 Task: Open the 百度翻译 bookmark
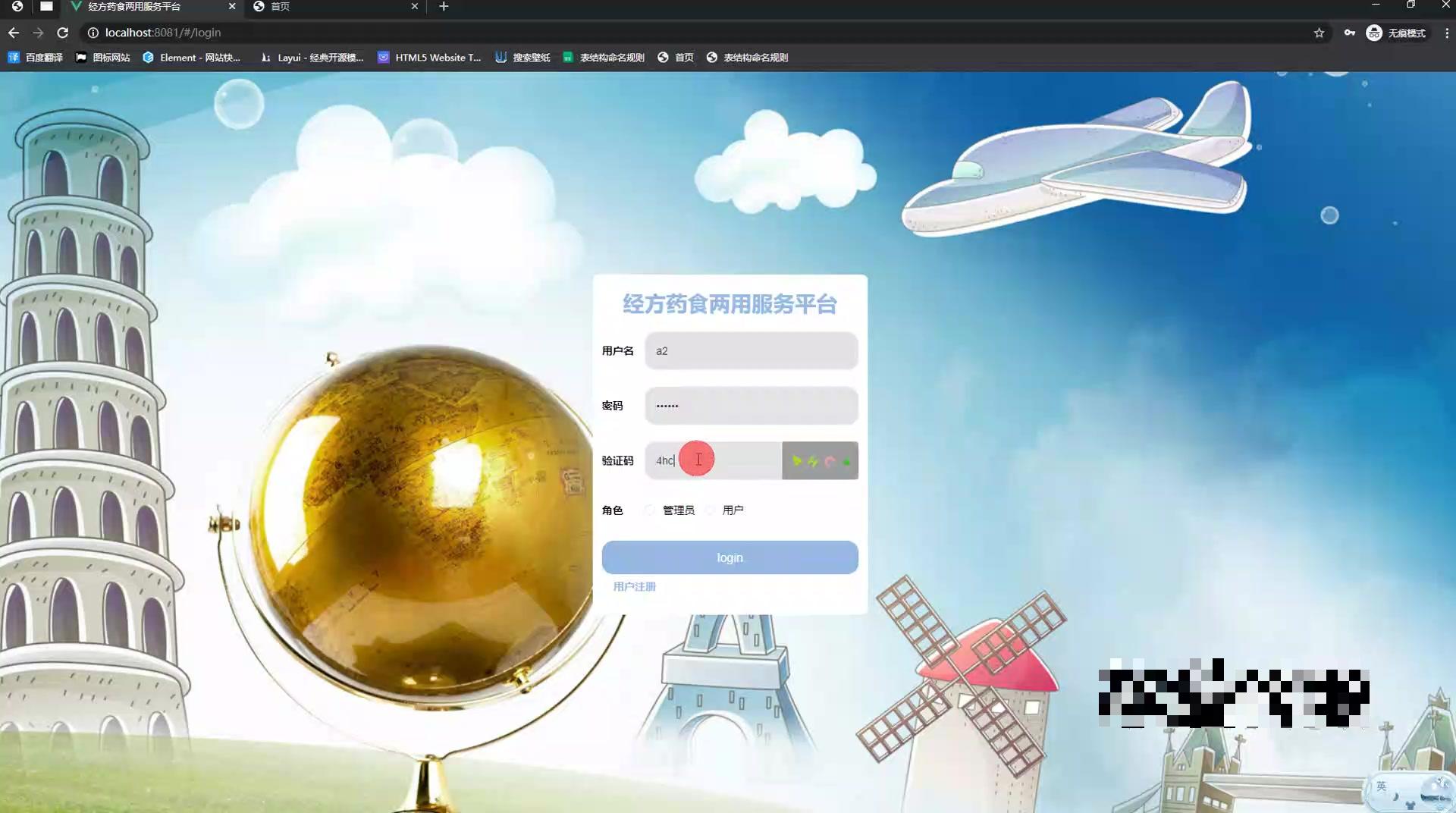tap(36, 57)
